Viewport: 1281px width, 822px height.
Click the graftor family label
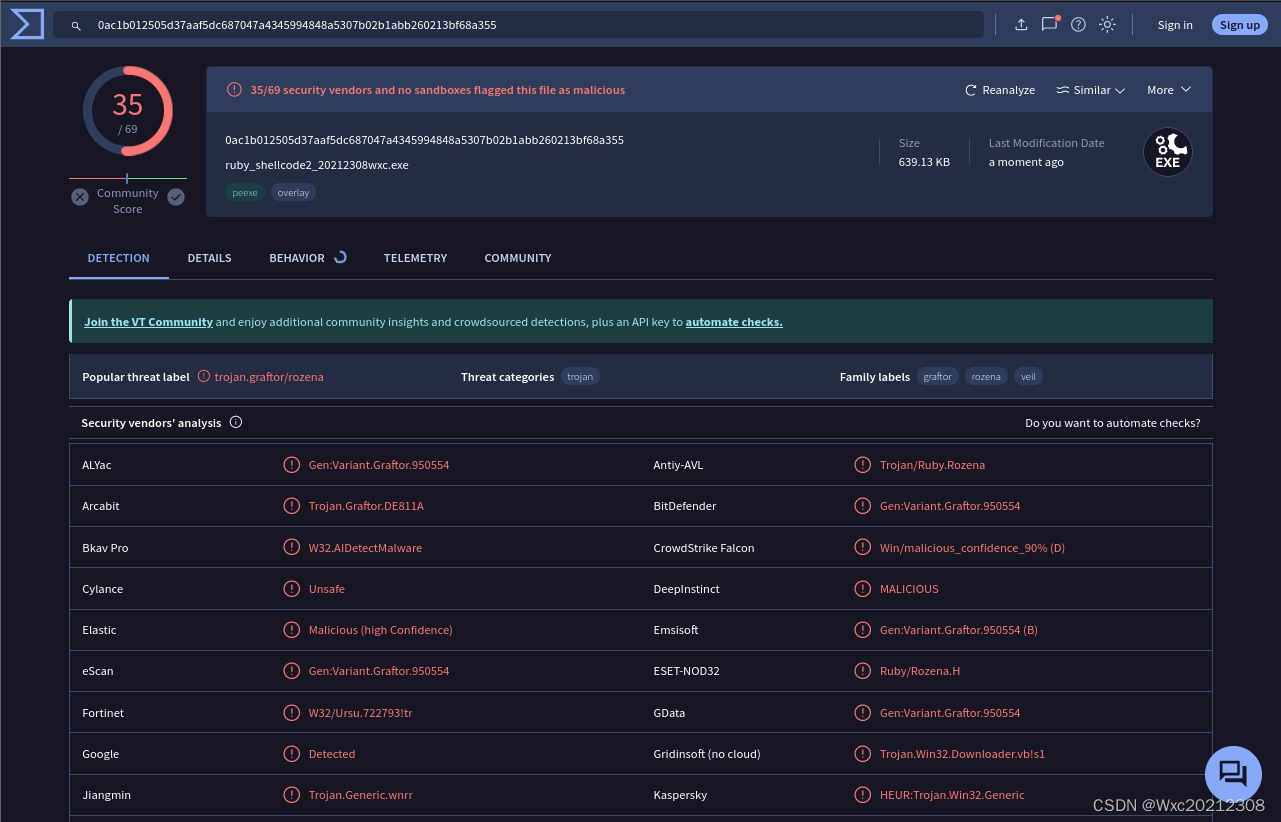pyautogui.click(x=938, y=377)
